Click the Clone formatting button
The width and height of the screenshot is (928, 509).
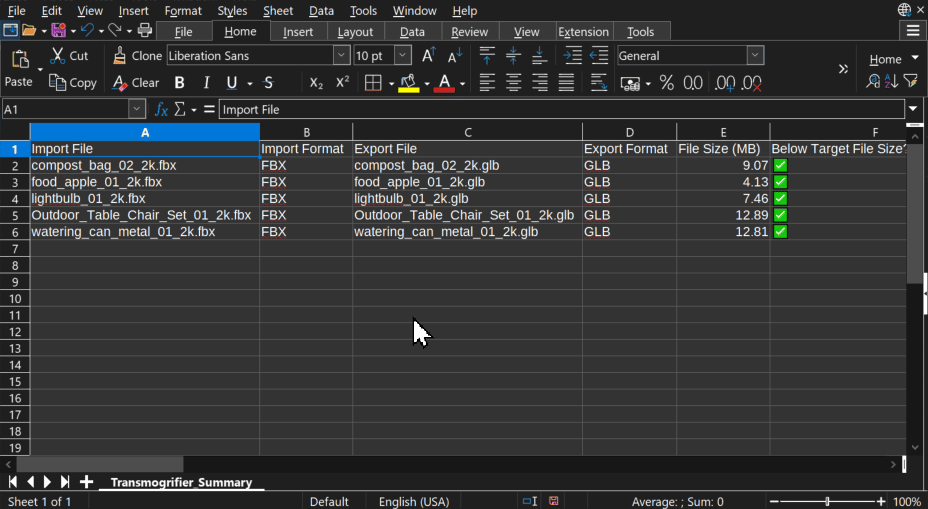click(x=137, y=56)
